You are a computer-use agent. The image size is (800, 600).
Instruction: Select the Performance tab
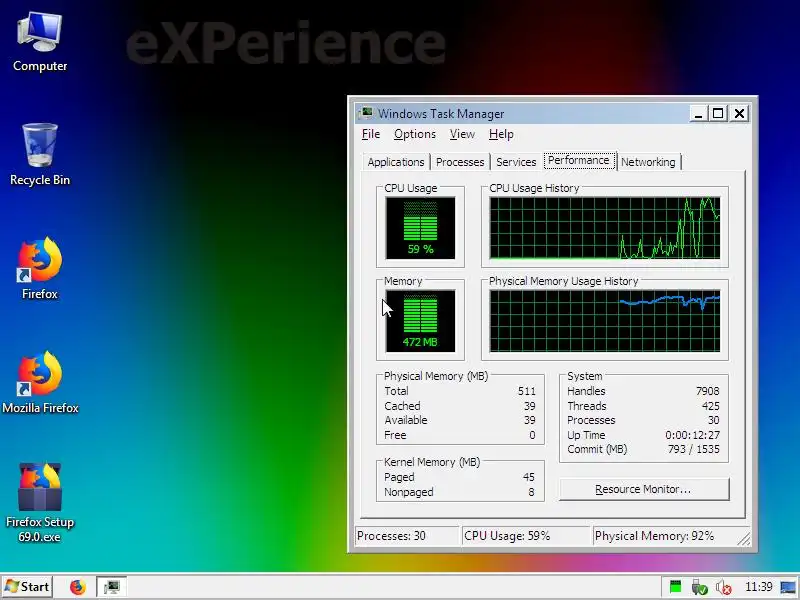tap(579, 160)
